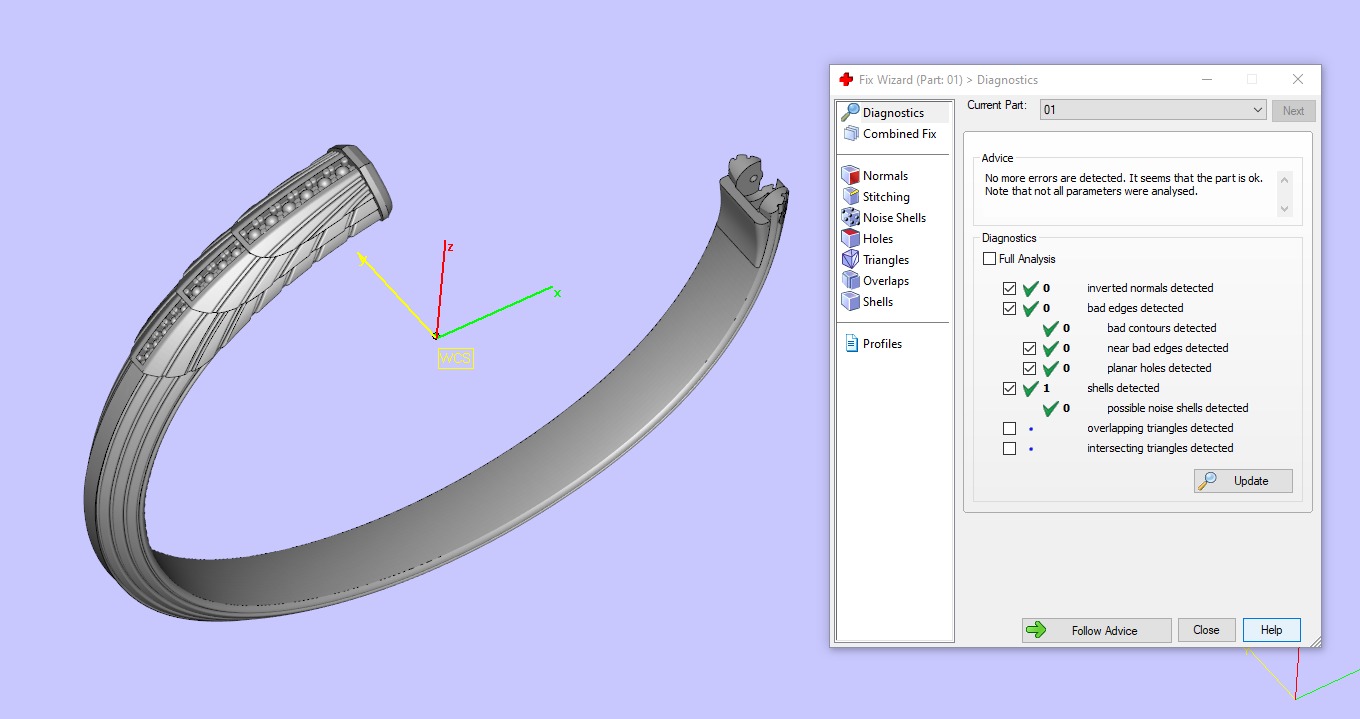Click the green check beside shells detected
This screenshot has width=1360, height=719.
(x=1030, y=388)
